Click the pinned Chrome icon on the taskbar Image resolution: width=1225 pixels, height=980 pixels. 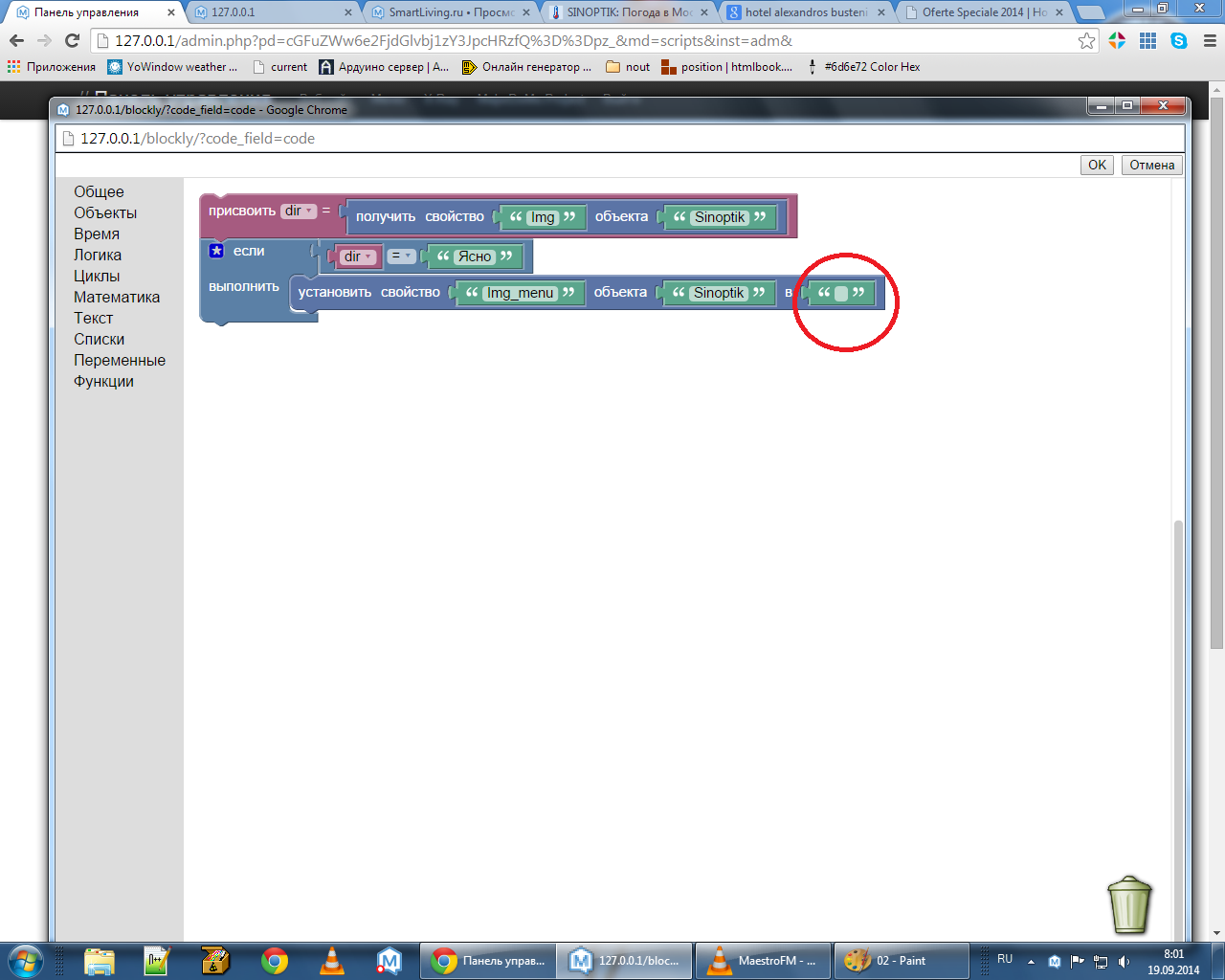click(x=275, y=960)
